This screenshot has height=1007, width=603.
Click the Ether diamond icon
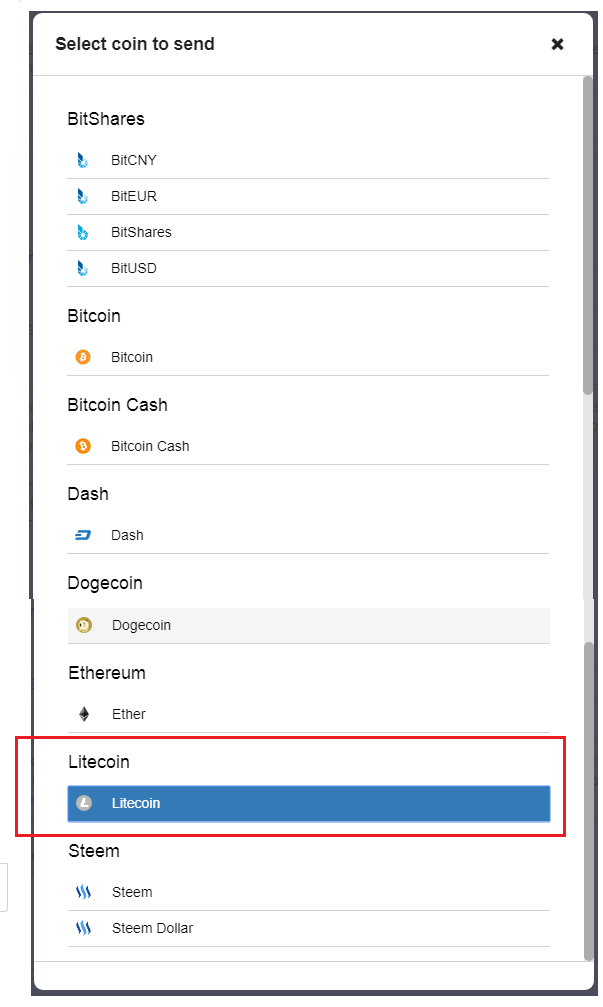pyautogui.click(x=84, y=714)
